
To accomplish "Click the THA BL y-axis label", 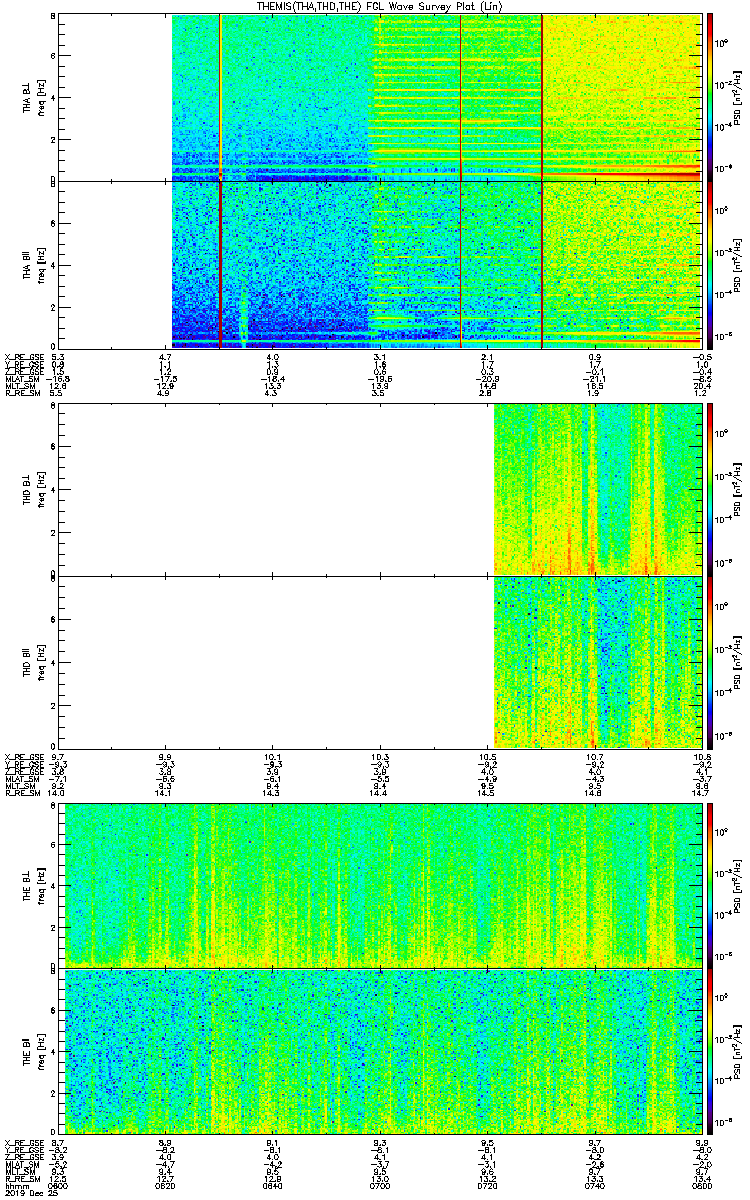I will pyautogui.click(x=27, y=97).
